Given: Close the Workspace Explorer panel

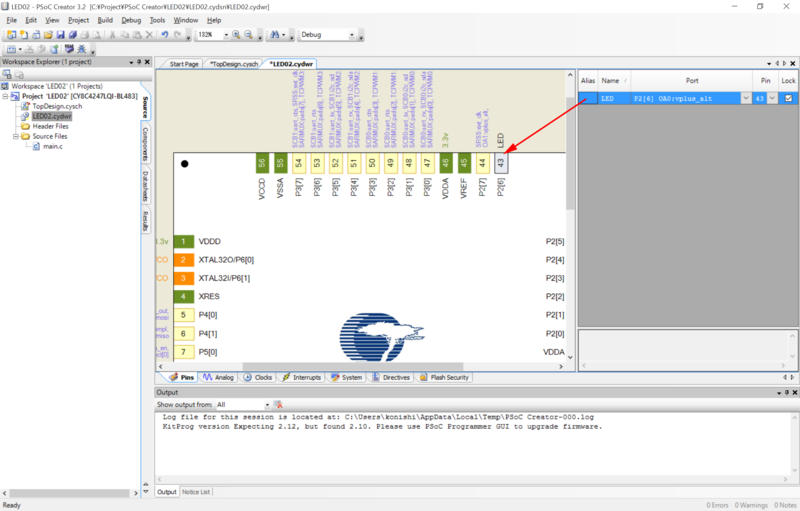Looking at the screenshot, I should [x=147, y=62].
